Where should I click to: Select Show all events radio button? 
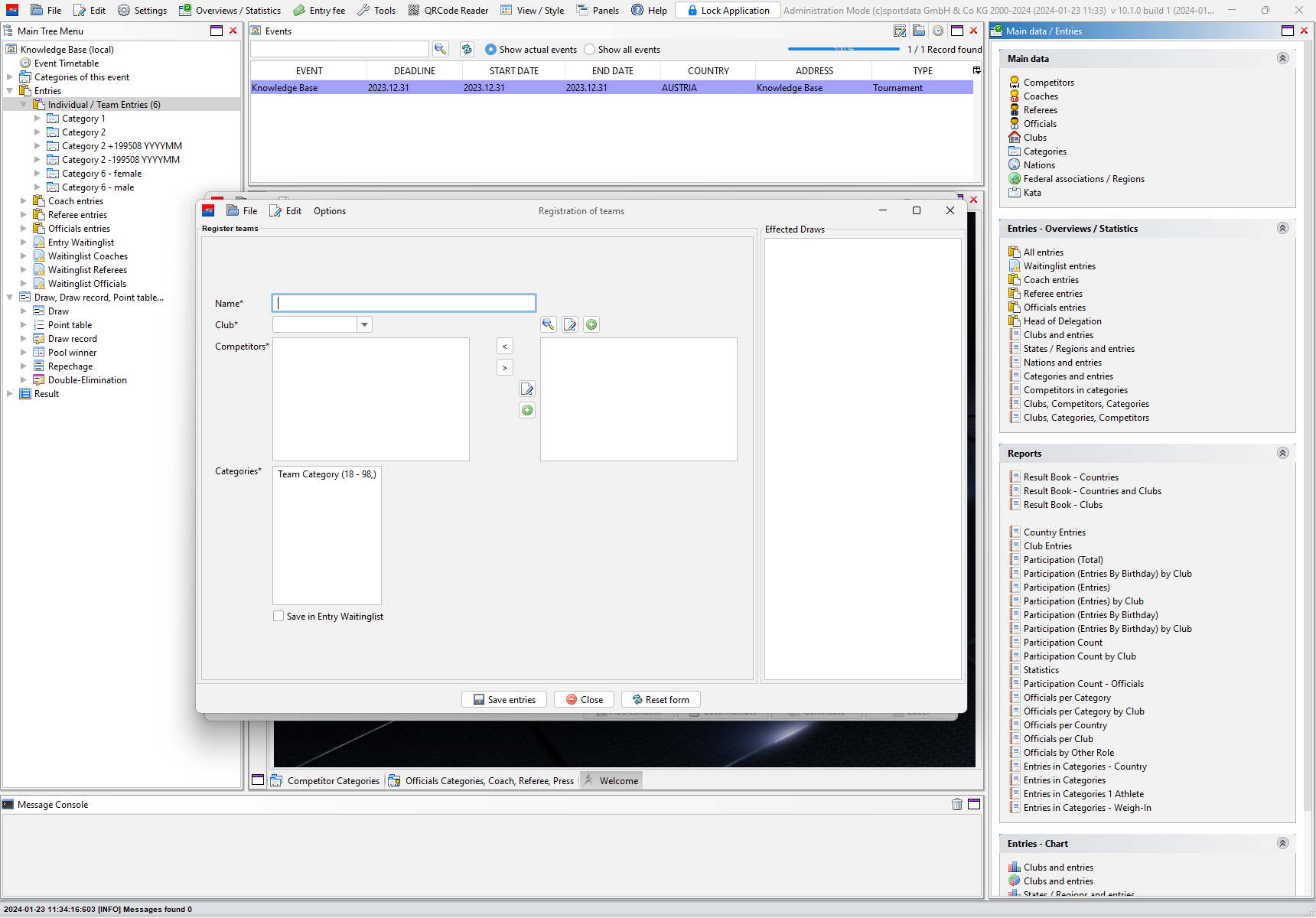click(589, 50)
